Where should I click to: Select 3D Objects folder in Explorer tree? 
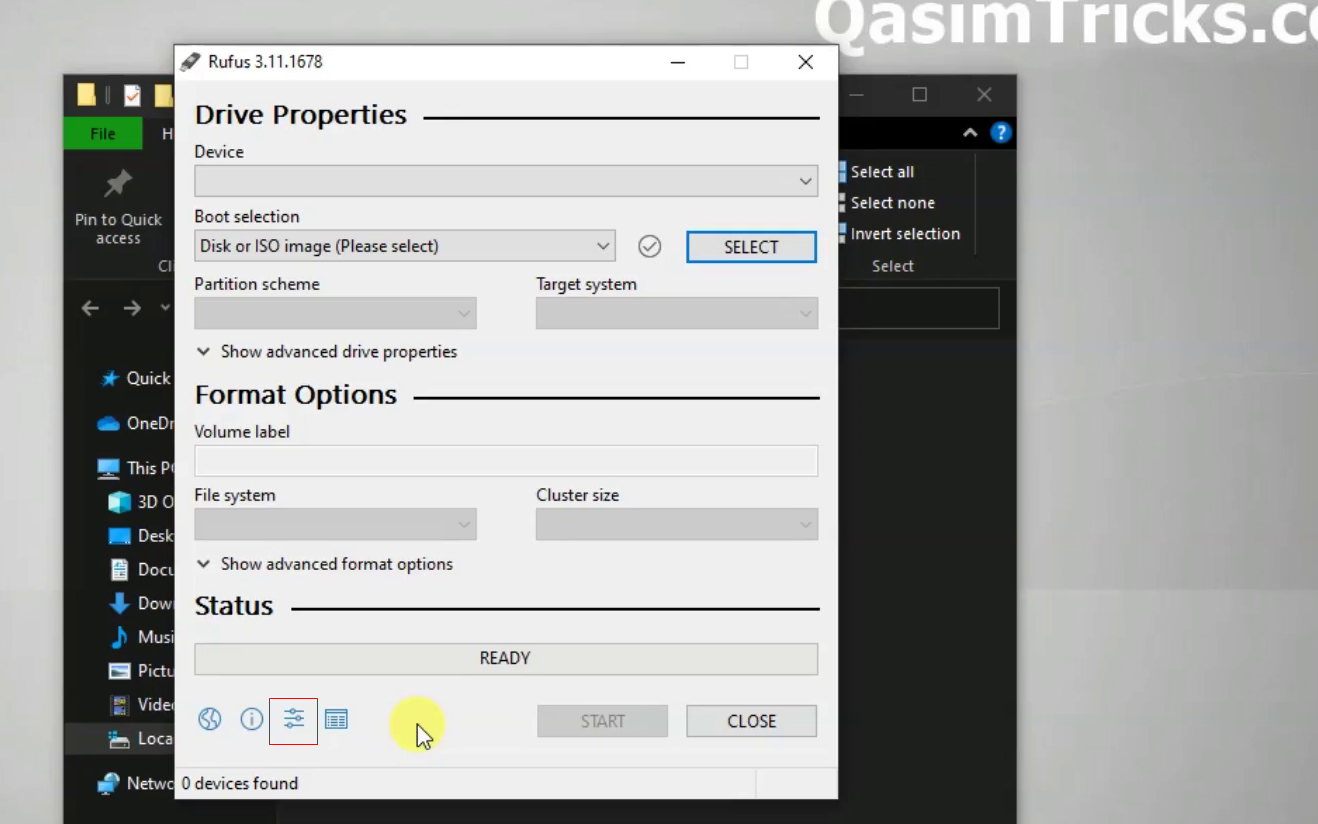pos(140,502)
